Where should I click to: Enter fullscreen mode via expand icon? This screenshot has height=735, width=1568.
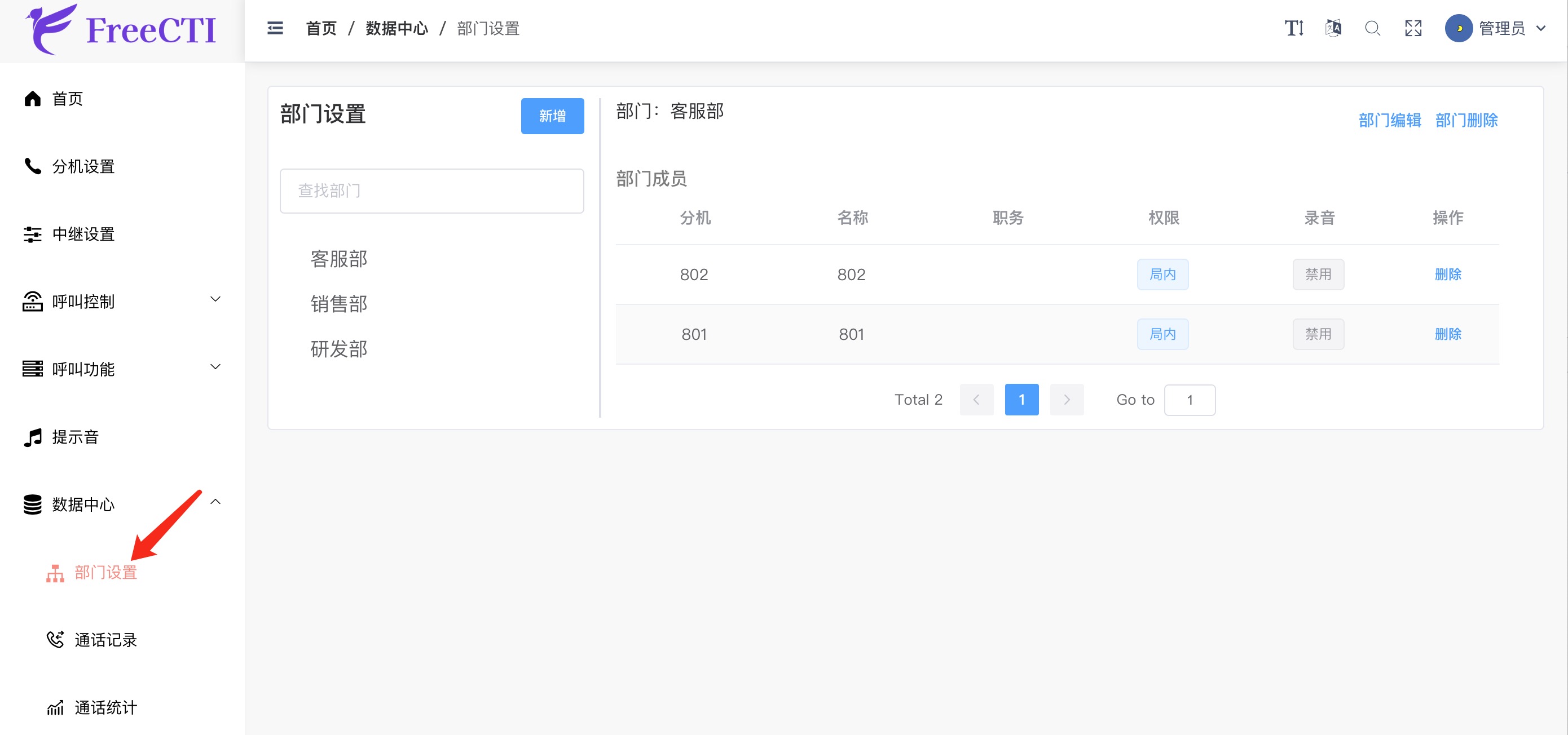1413,28
